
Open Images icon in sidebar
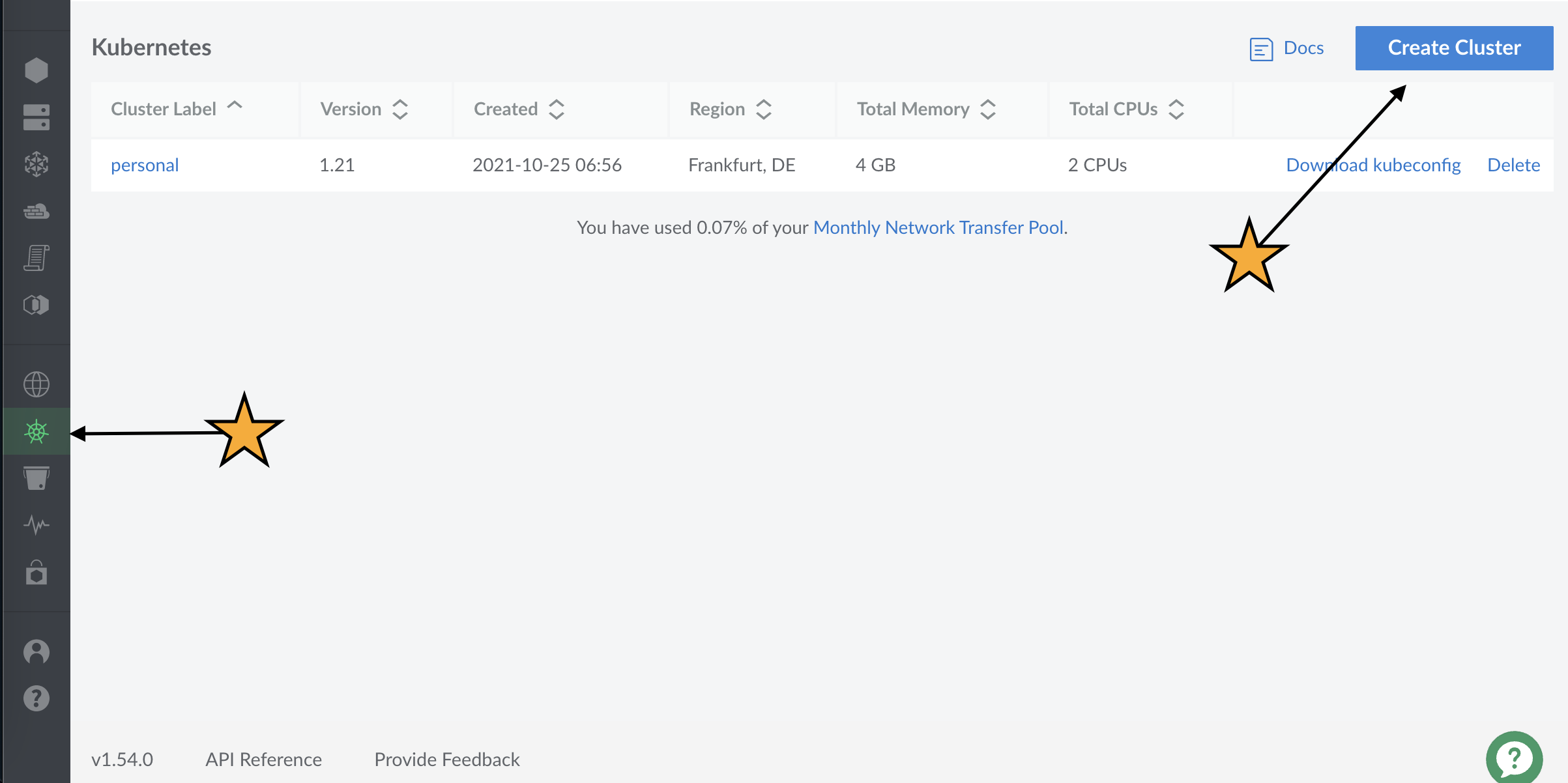[x=36, y=305]
